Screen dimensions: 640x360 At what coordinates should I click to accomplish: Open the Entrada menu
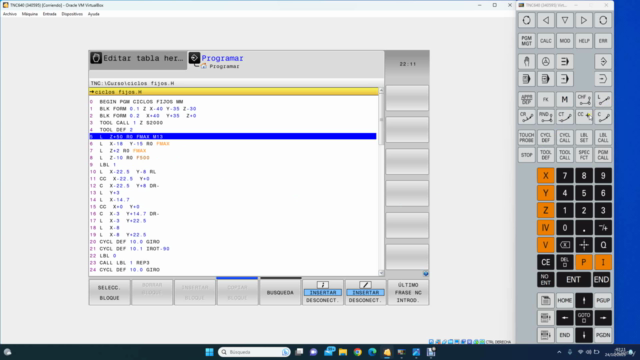pos(49,14)
